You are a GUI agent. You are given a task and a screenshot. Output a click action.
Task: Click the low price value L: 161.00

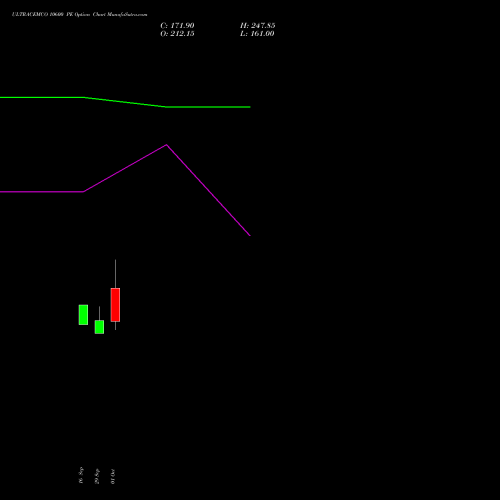(257, 34)
